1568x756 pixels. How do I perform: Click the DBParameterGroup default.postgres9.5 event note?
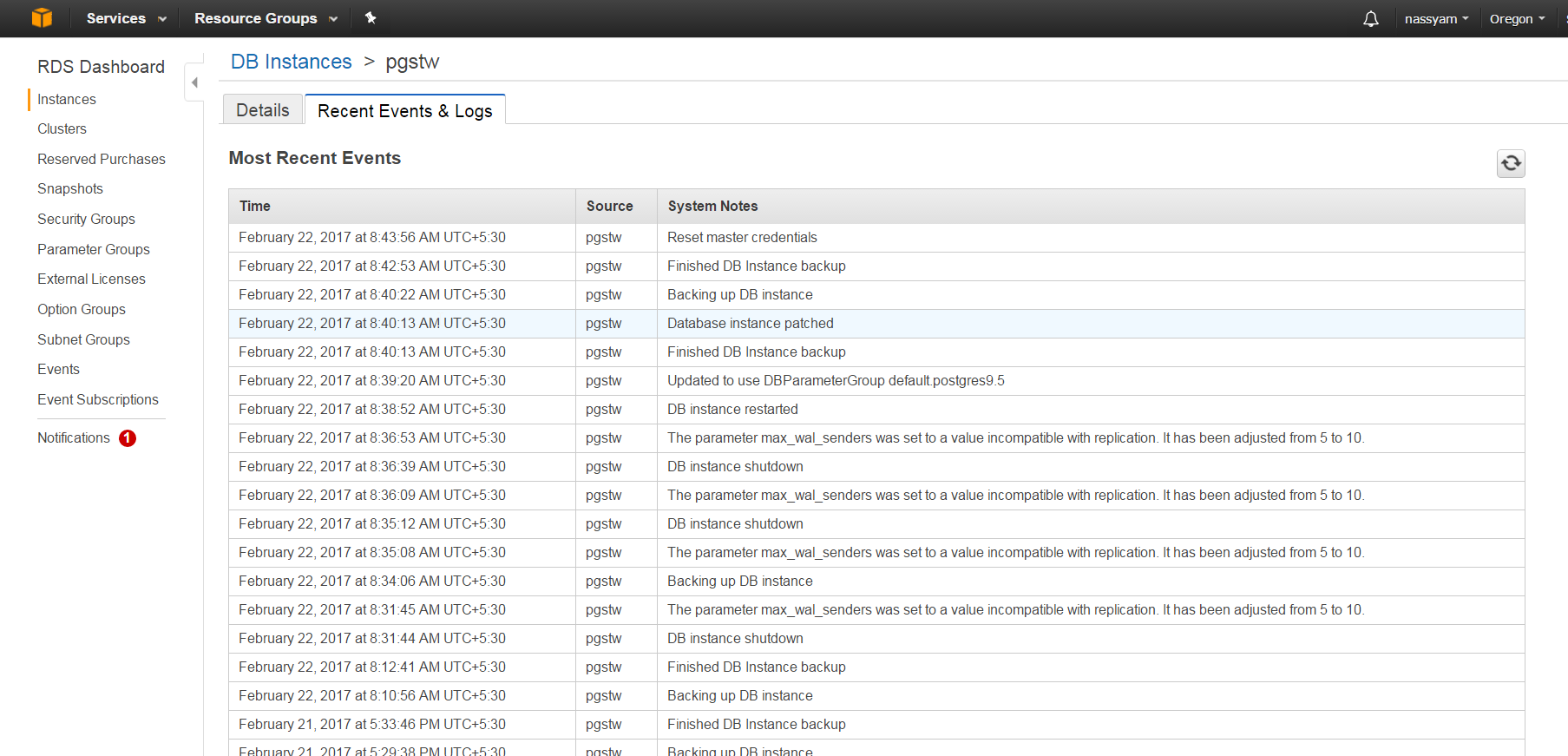(x=836, y=380)
